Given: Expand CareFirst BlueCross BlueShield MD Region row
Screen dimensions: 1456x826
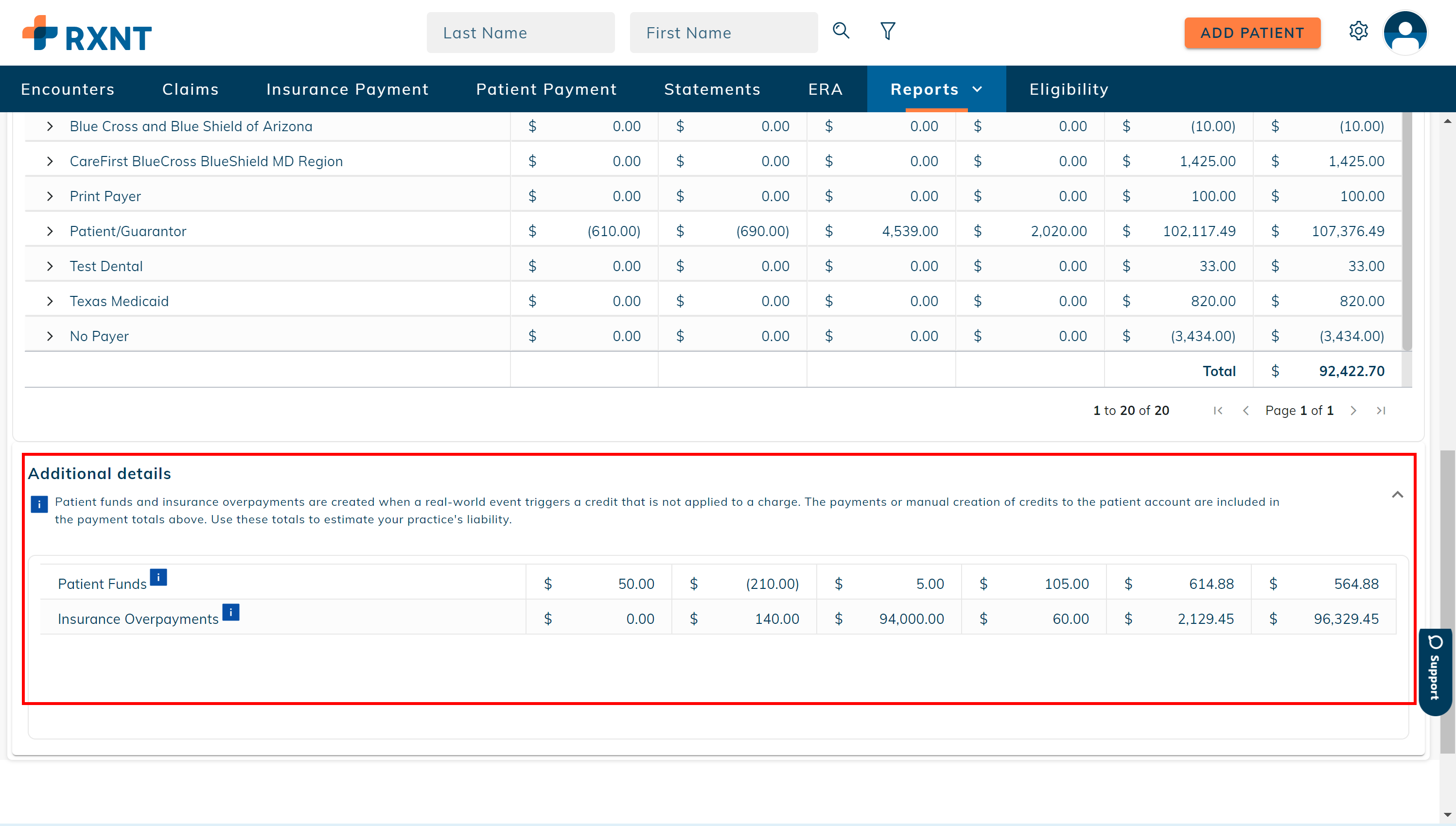Looking at the screenshot, I should [50, 161].
